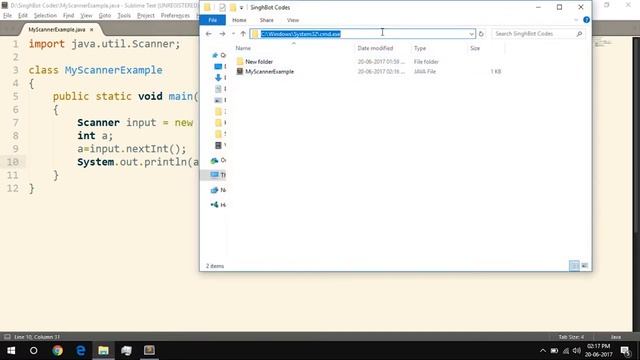Viewport: 640px width, 360px height.
Task: Go forward in File Explorer navigation
Action: 222,34
